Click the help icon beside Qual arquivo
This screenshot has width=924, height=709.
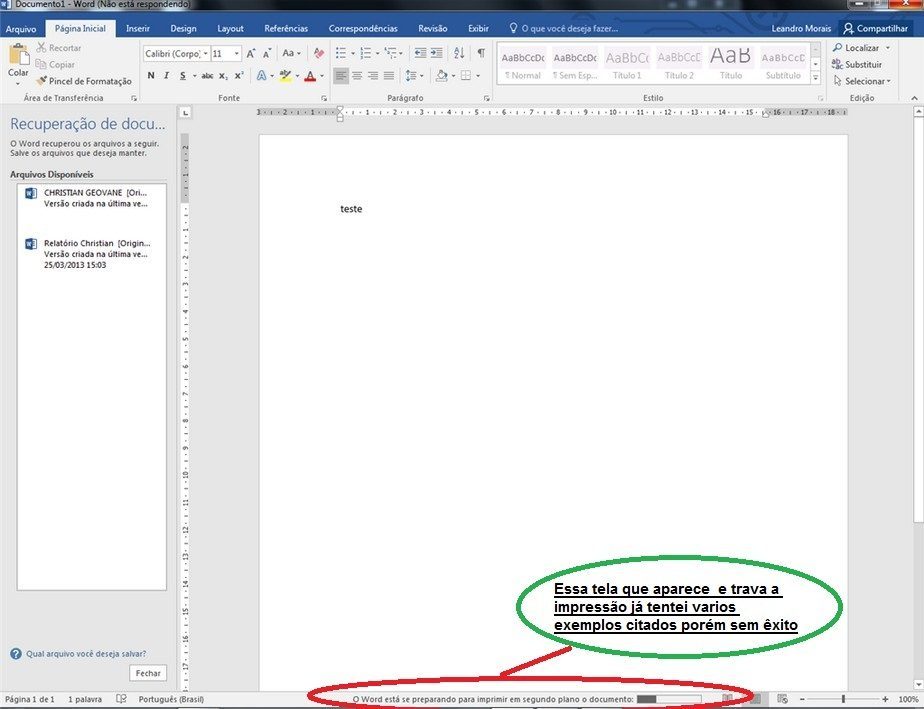tap(16, 654)
